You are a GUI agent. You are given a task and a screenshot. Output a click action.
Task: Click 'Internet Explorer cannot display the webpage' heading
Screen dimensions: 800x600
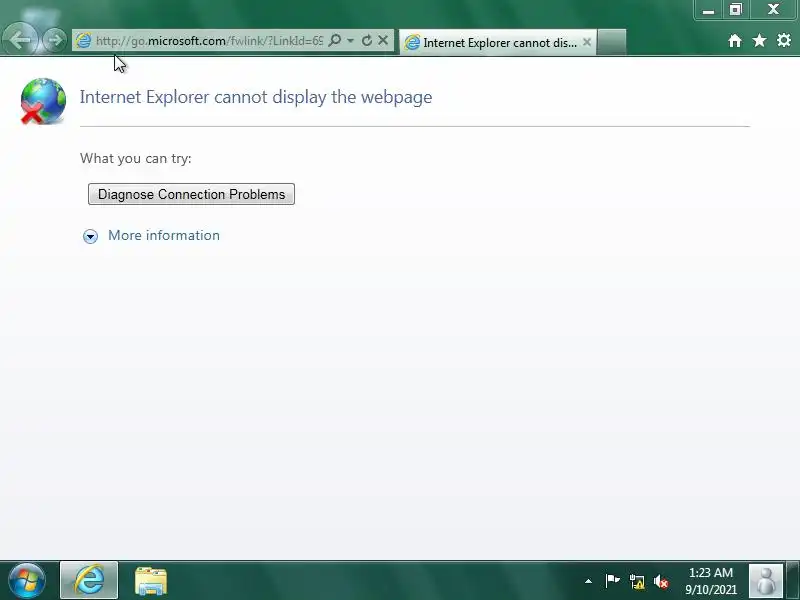256,97
